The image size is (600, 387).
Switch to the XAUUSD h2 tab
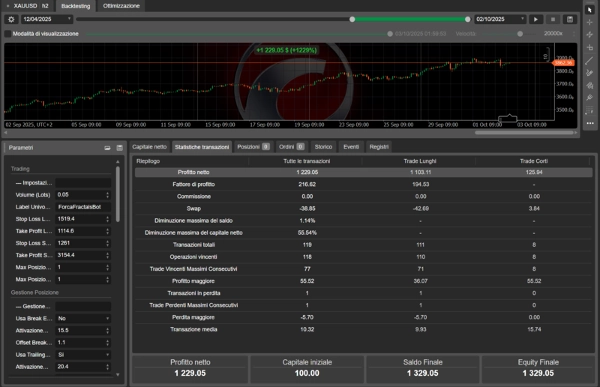click(28, 6)
